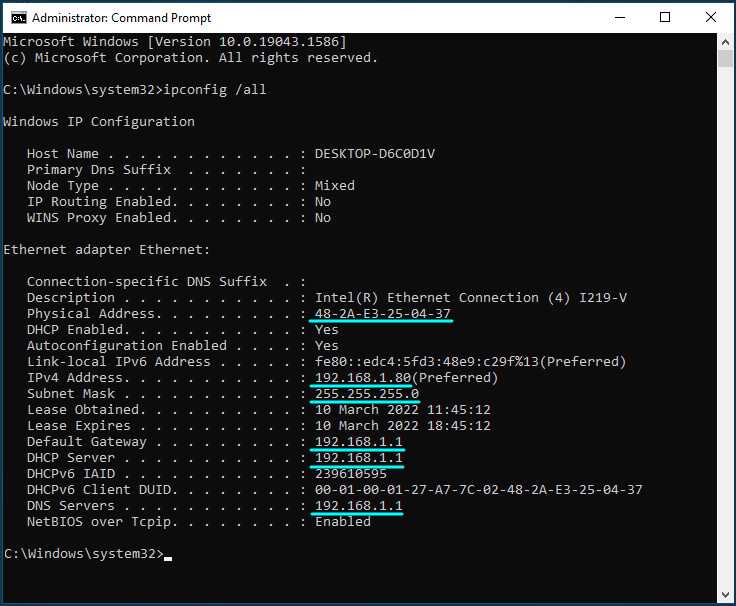Click the DNS Servers address value
The width and height of the screenshot is (736, 606).
click(358, 505)
